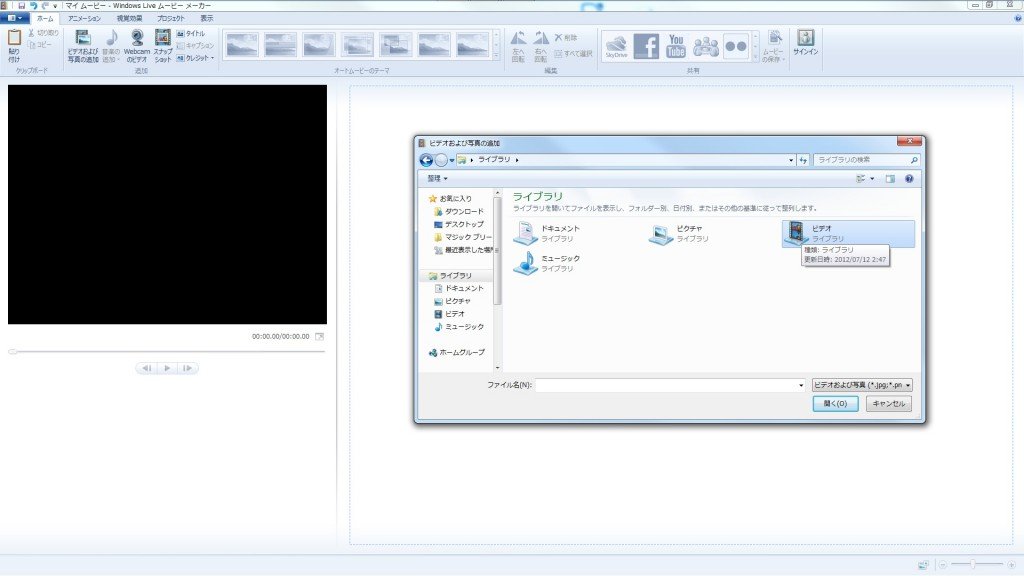
Task: Click the undo icon in quick access toolbar
Action: click(x=33, y=5)
